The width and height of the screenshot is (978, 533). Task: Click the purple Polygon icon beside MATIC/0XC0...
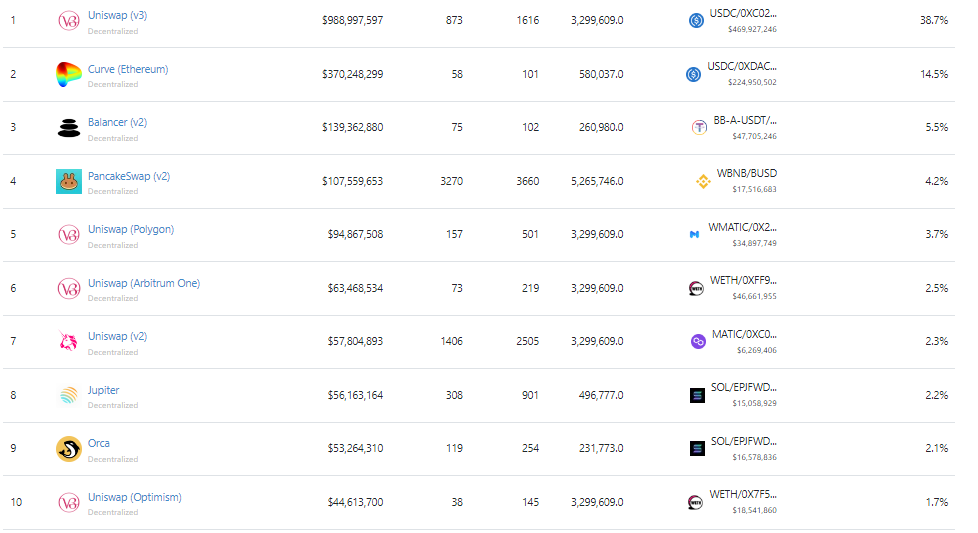coord(699,342)
